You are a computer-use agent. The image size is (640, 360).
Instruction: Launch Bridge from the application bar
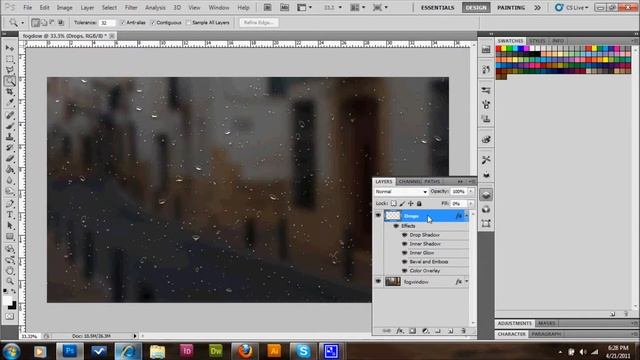267,7
